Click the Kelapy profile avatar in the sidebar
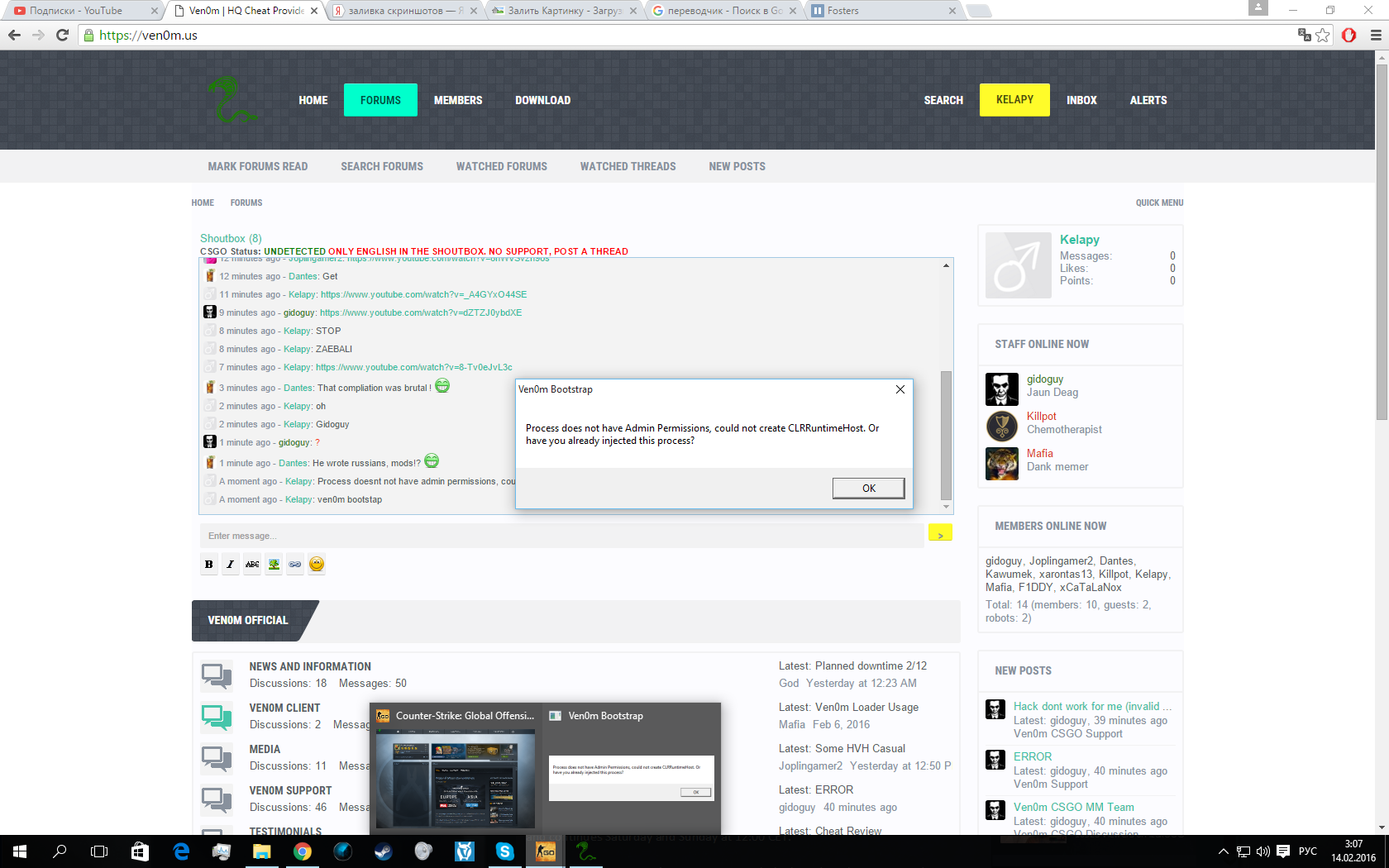The width and height of the screenshot is (1389, 868). [1019, 265]
